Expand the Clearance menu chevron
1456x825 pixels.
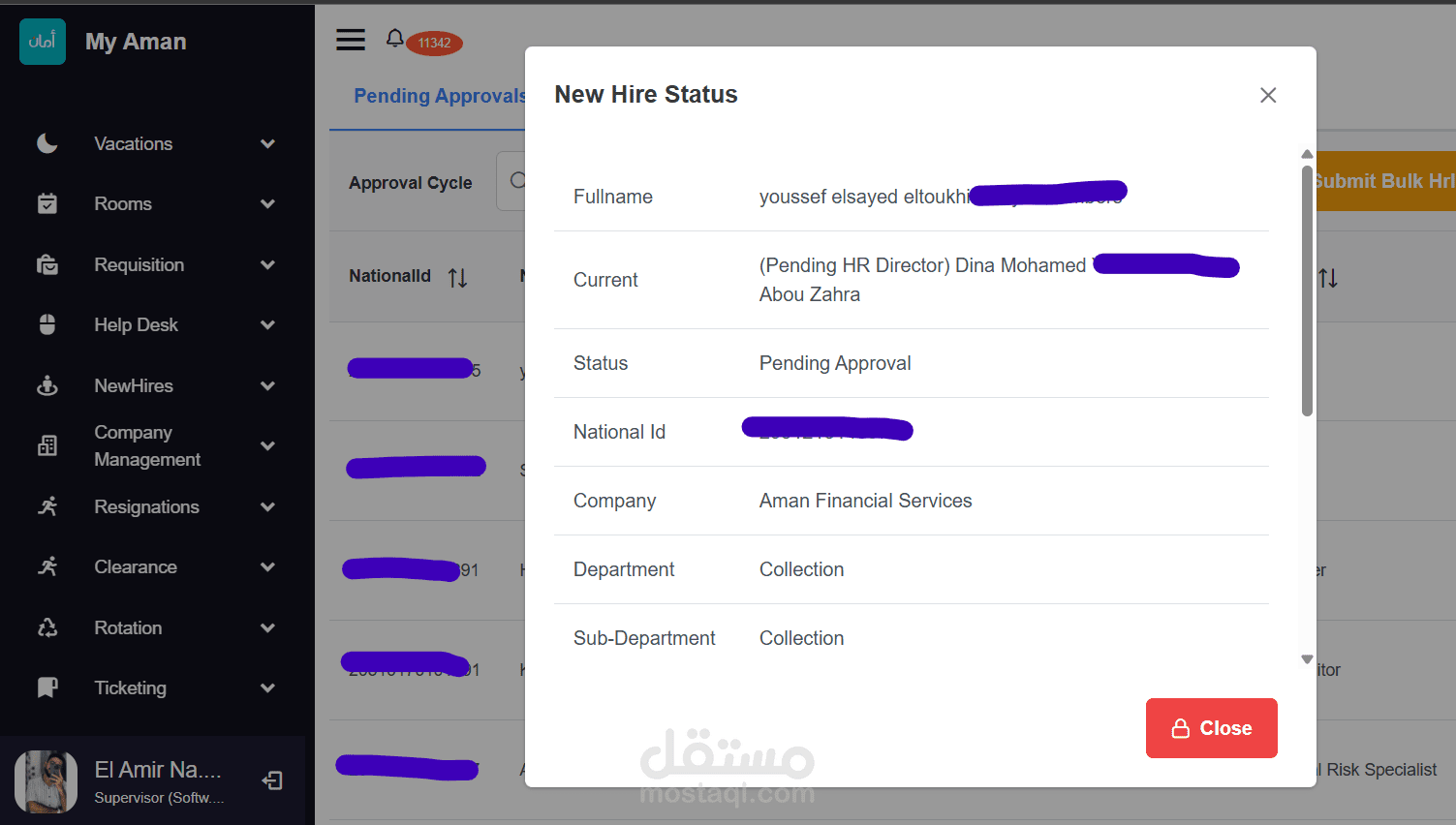[x=268, y=566]
